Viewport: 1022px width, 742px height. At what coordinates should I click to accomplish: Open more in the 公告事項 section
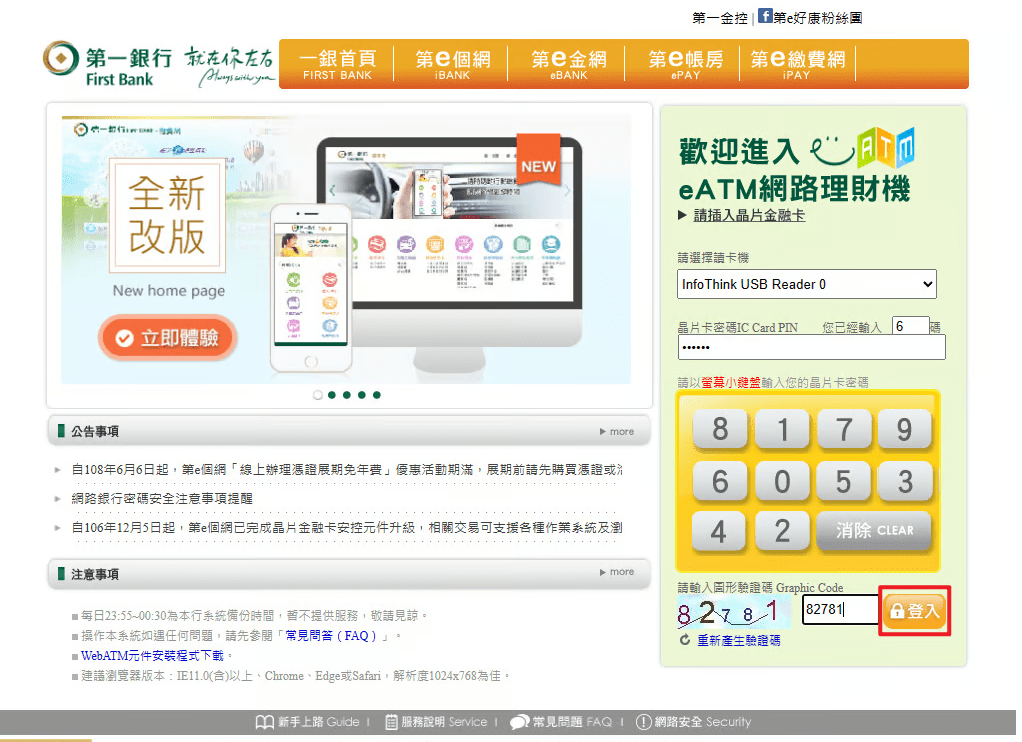617,432
